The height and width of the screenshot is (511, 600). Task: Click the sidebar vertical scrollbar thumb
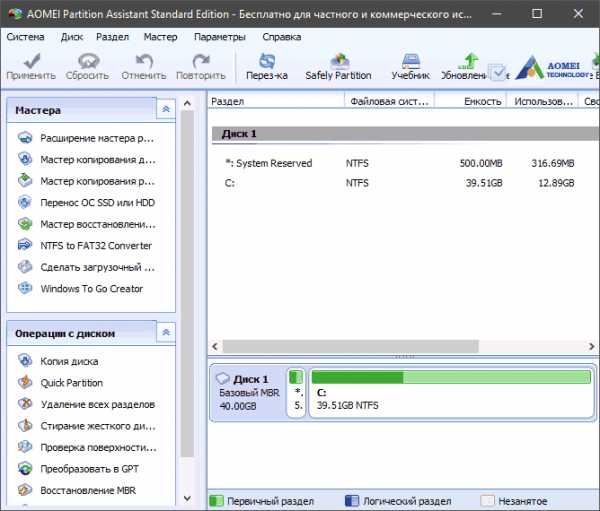pos(187,284)
